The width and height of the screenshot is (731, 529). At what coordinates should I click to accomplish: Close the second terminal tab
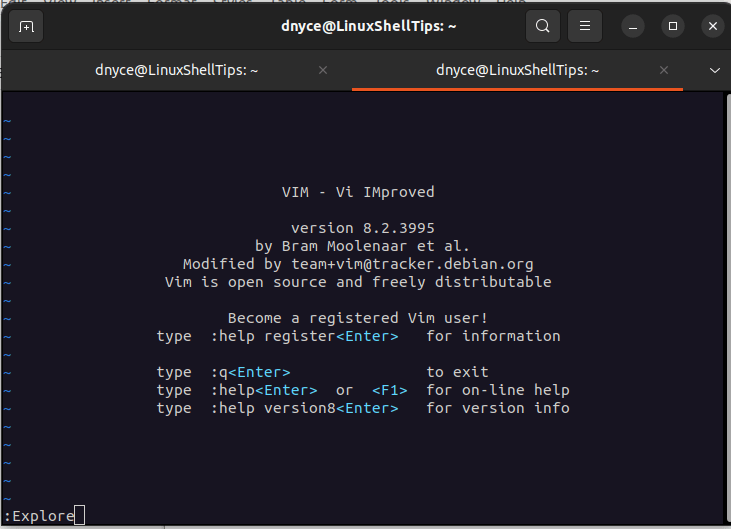point(664,70)
